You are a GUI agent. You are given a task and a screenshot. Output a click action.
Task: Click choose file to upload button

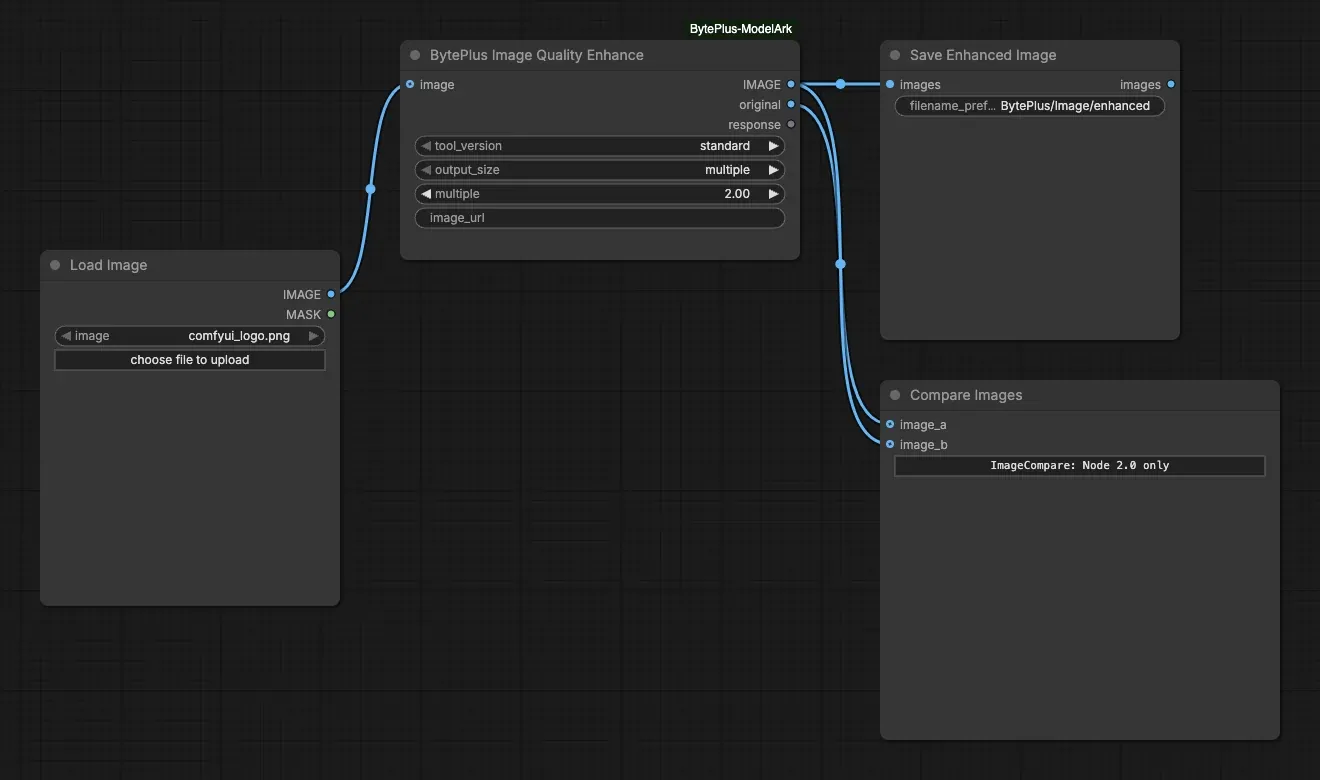coord(190,360)
